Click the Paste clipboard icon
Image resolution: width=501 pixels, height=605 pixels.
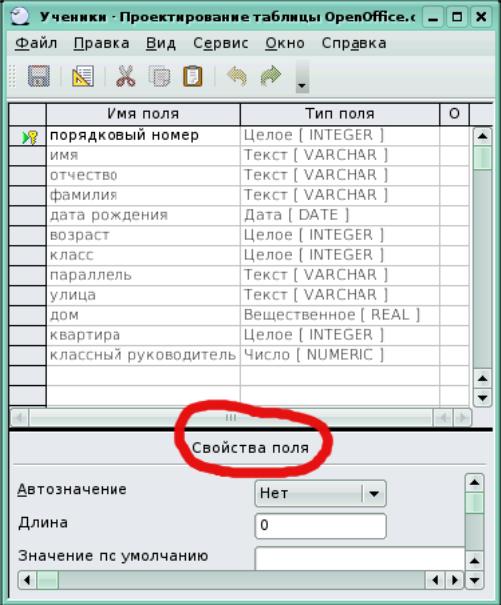(192, 76)
